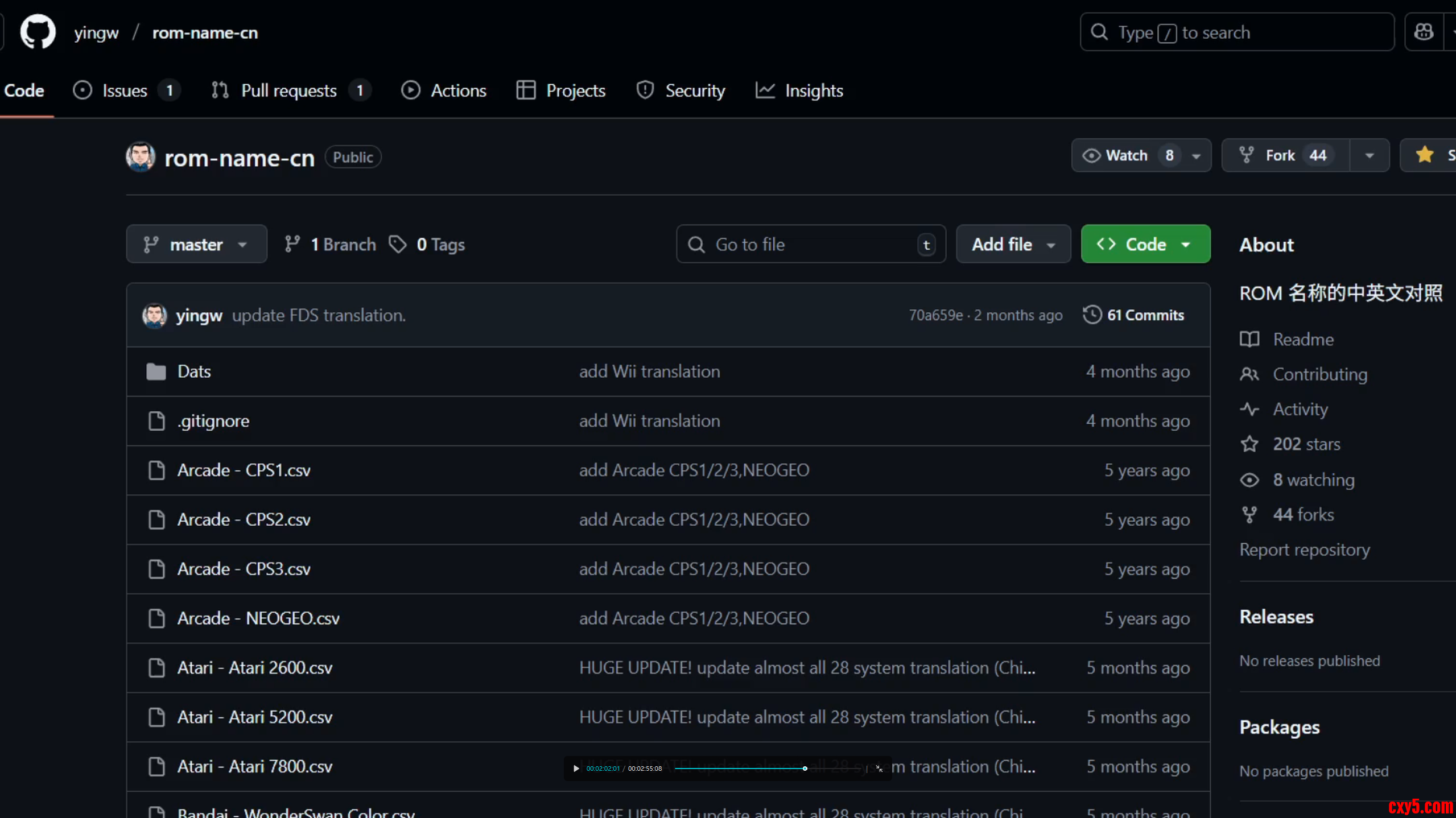This screenshot has width=1456, height=818.
Task: Open the Add file dropdown
Action: click(x=1013, y=245)
